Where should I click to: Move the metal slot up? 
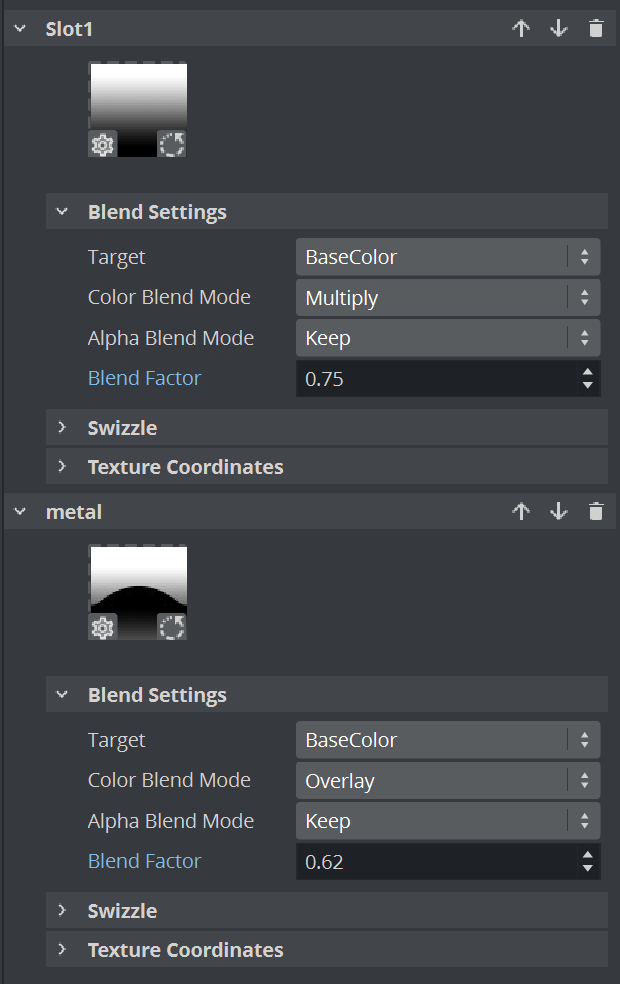[520, 512]
